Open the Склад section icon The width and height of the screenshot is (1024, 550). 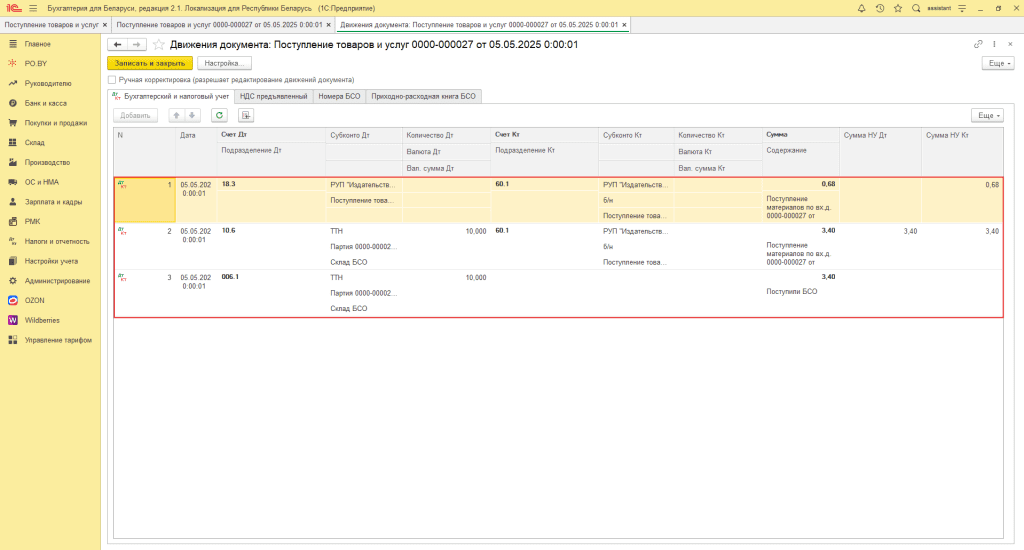pyautogui.click(x=12, y=142)
